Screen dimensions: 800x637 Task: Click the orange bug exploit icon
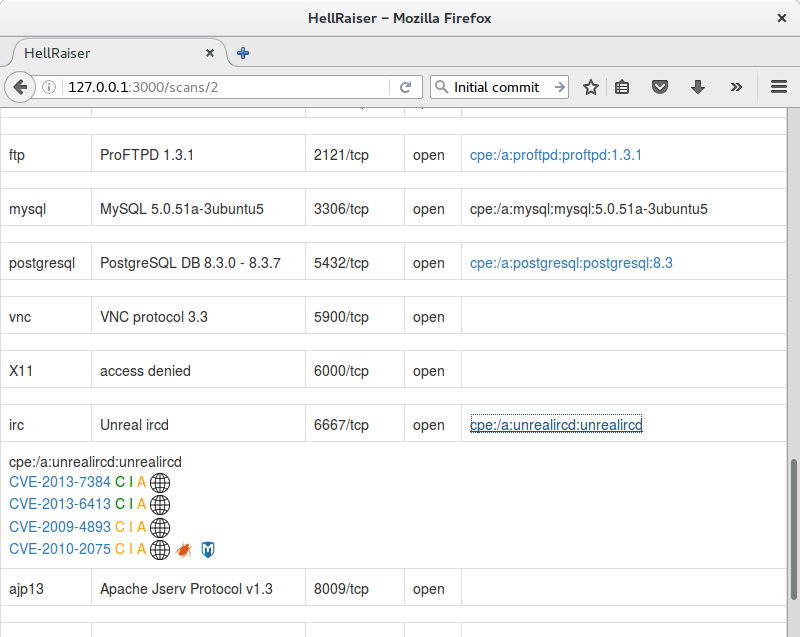click(185, 549)
